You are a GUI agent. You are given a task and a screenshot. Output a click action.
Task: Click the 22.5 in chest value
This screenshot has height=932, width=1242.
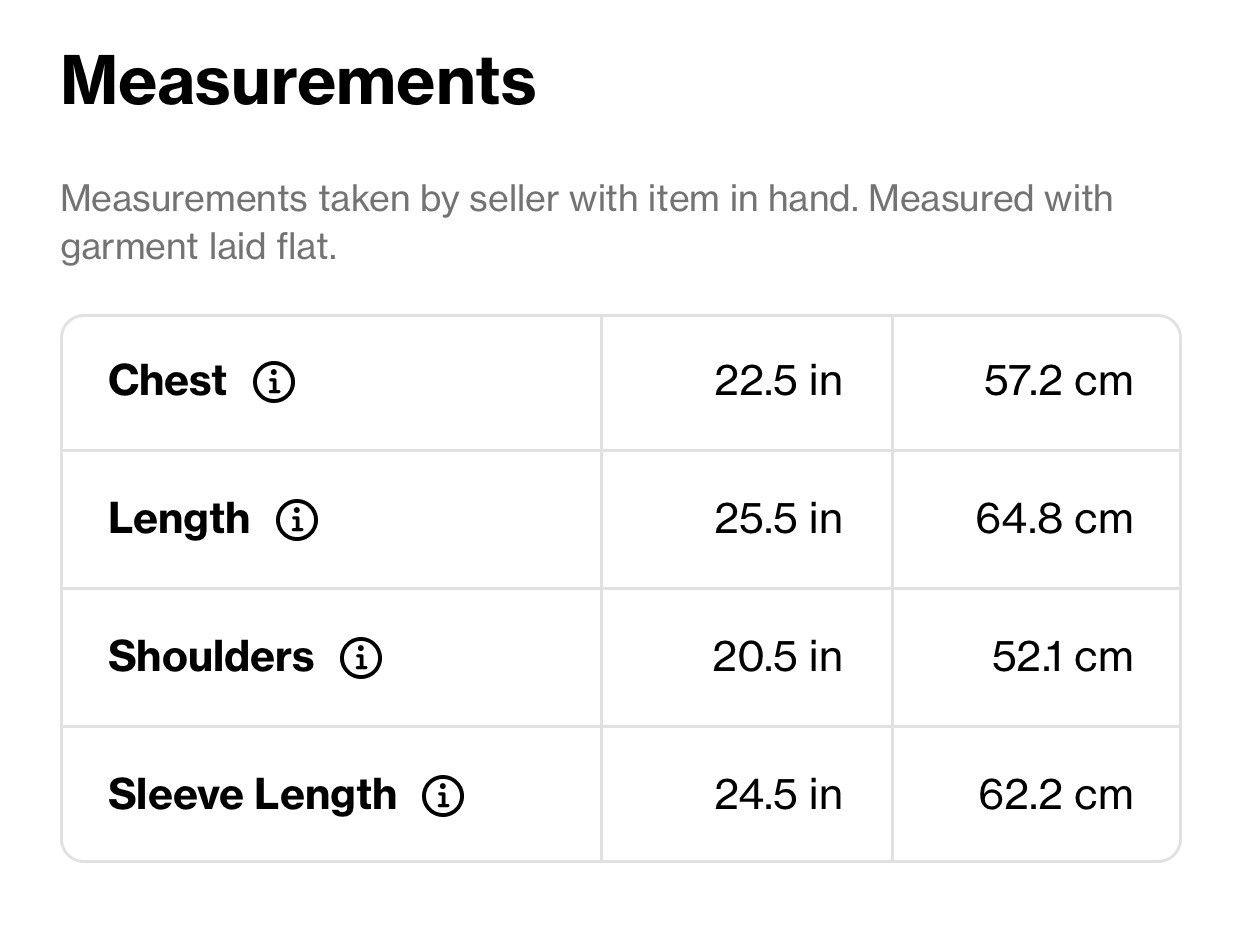pyautogui.click(x=778, y=381)
